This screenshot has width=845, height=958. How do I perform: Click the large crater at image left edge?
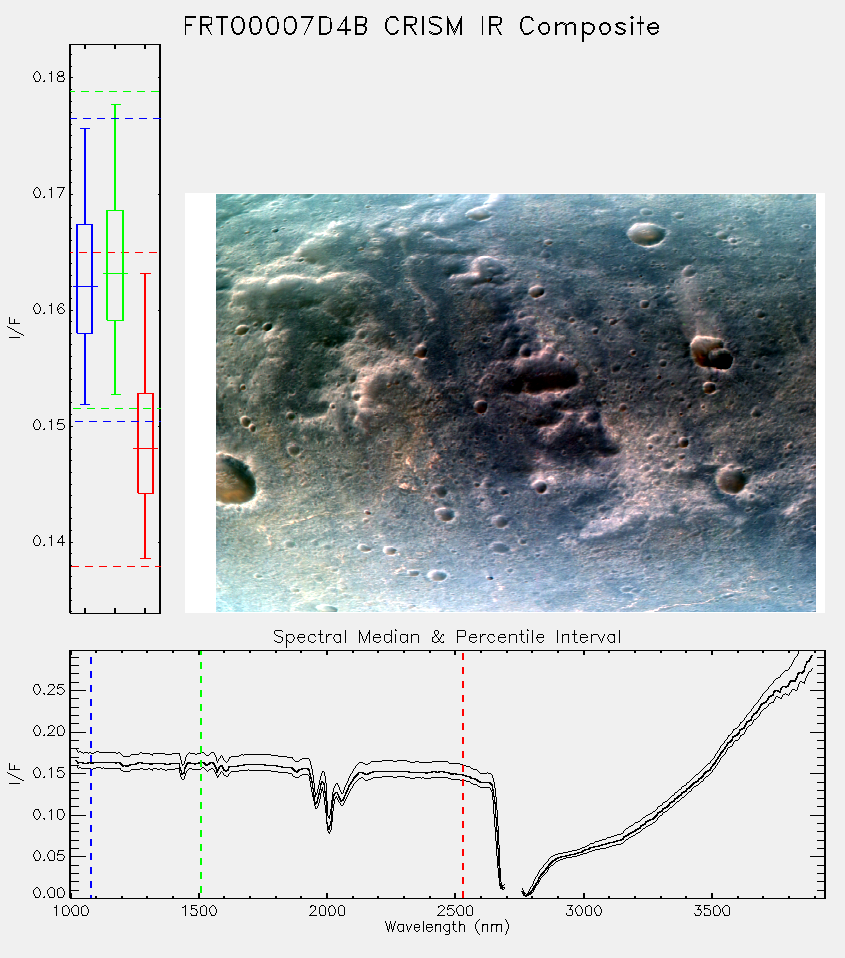click(x=234, y=480)
